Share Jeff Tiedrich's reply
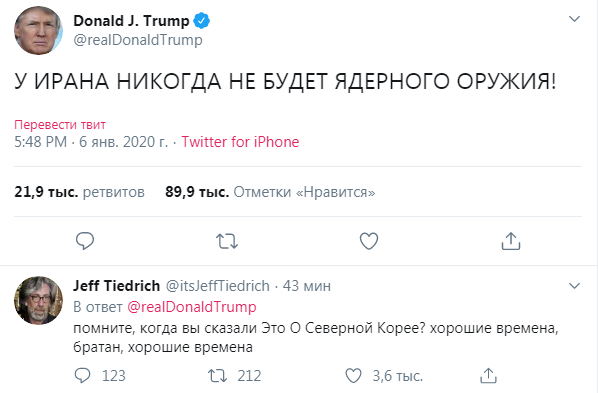 [488, 375]
